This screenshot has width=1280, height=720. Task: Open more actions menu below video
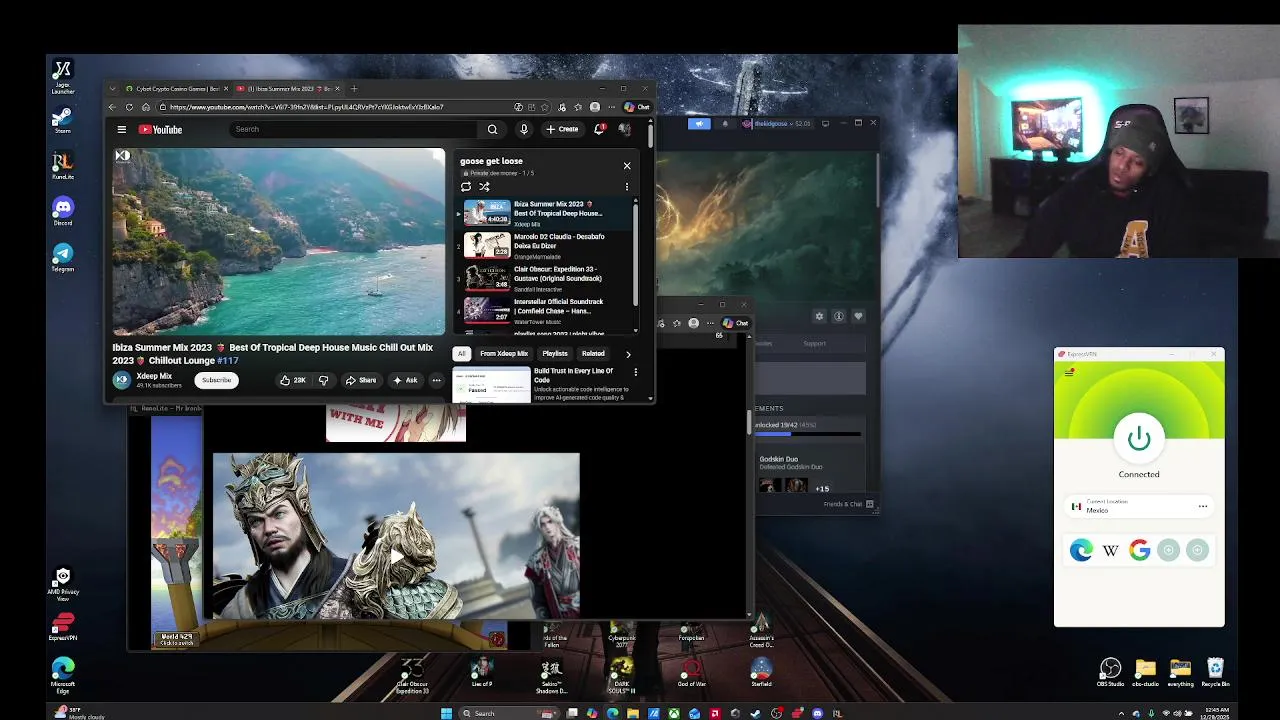(x=436, y=380)
